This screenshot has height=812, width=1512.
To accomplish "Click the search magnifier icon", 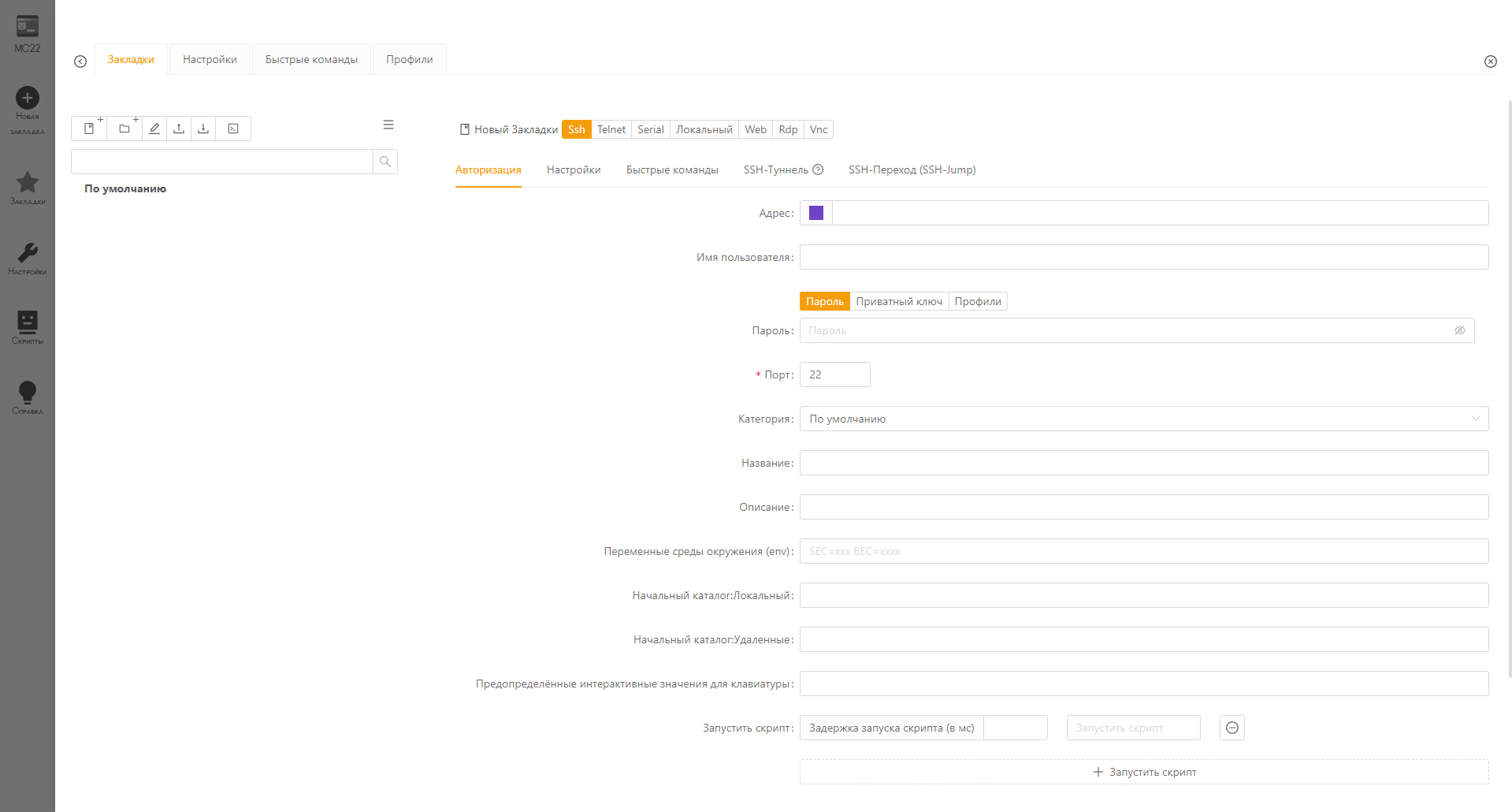I will 385,162.
